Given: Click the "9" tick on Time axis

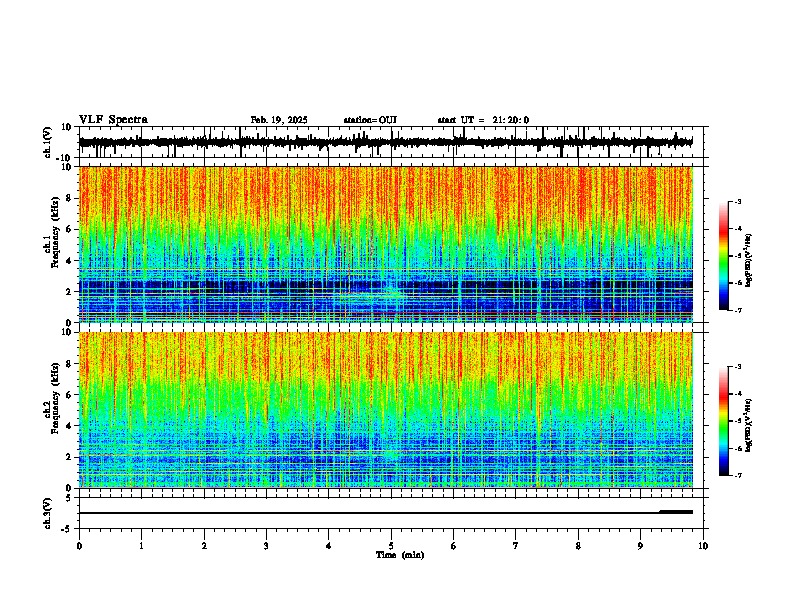Looking at the screenshot, I should click(x=640, y=546).
